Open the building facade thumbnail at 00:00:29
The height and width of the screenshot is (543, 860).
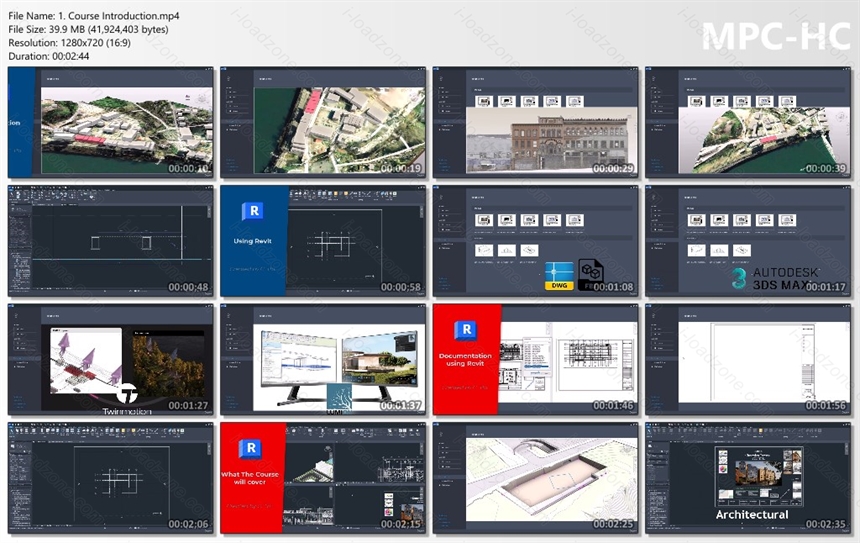[x=536, y=123]
